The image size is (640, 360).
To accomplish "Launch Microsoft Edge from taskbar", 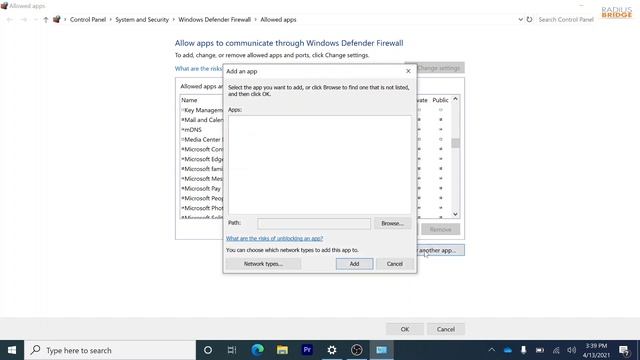I will [x=257, y=350].
